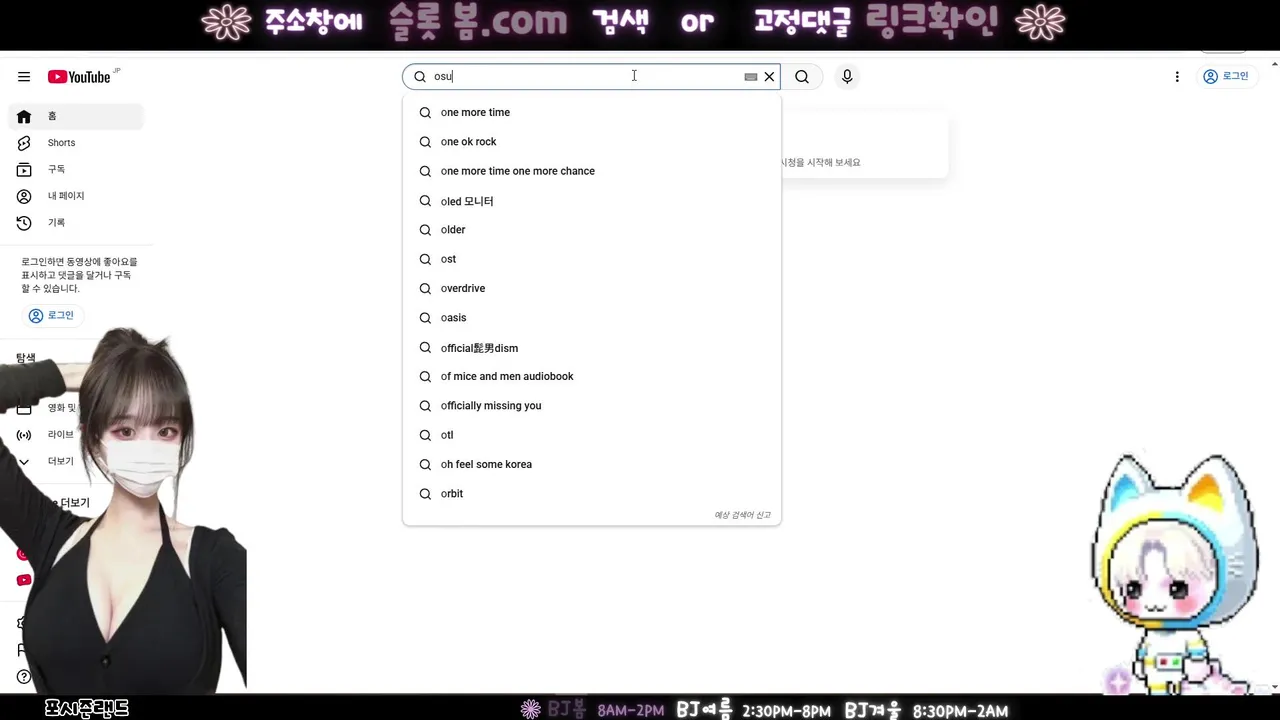Image resolution: width=1280 pixels, height=720 pixels.
Task: Click the subscriptions icon in sidebar
Action: point(24,170)
